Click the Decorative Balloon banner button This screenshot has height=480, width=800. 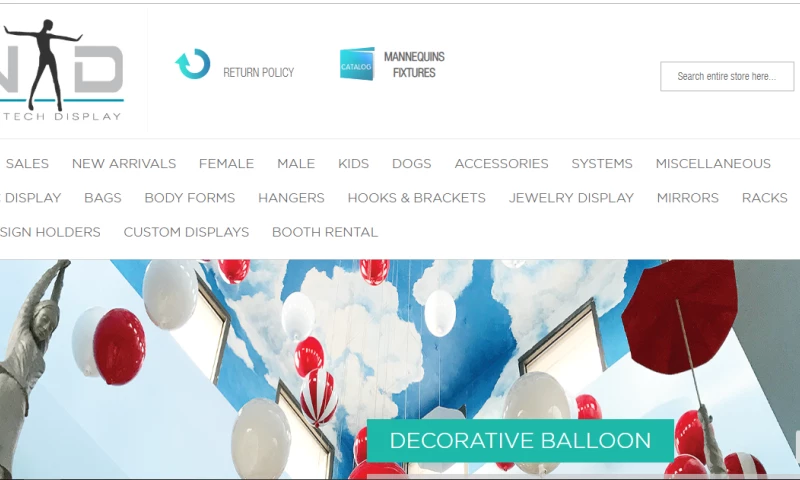520,441
